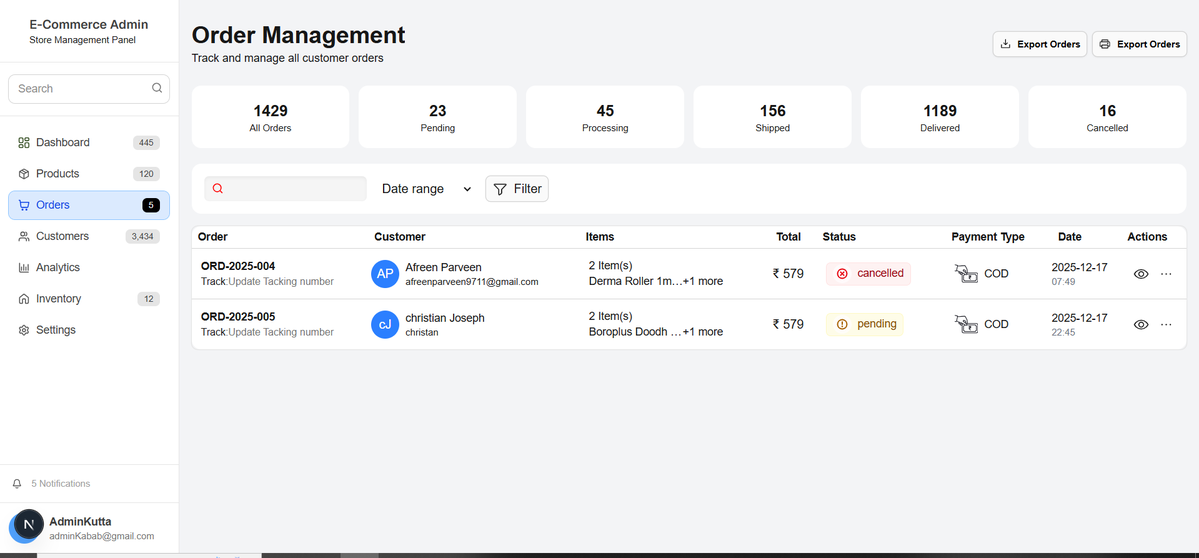Open Inventory from the sidebar

tap(89, 299)
